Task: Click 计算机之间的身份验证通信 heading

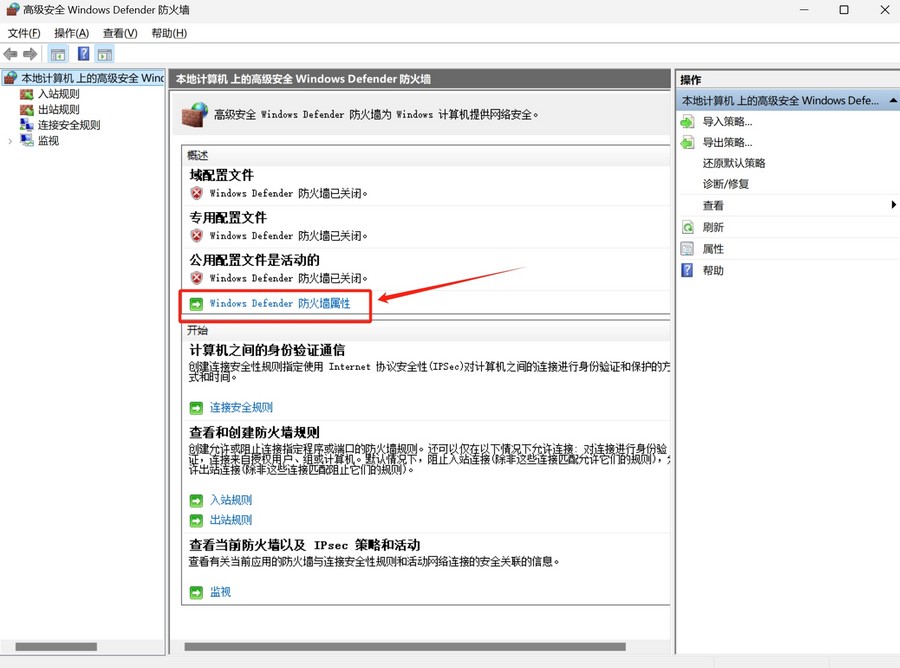Action: point(267,350)
